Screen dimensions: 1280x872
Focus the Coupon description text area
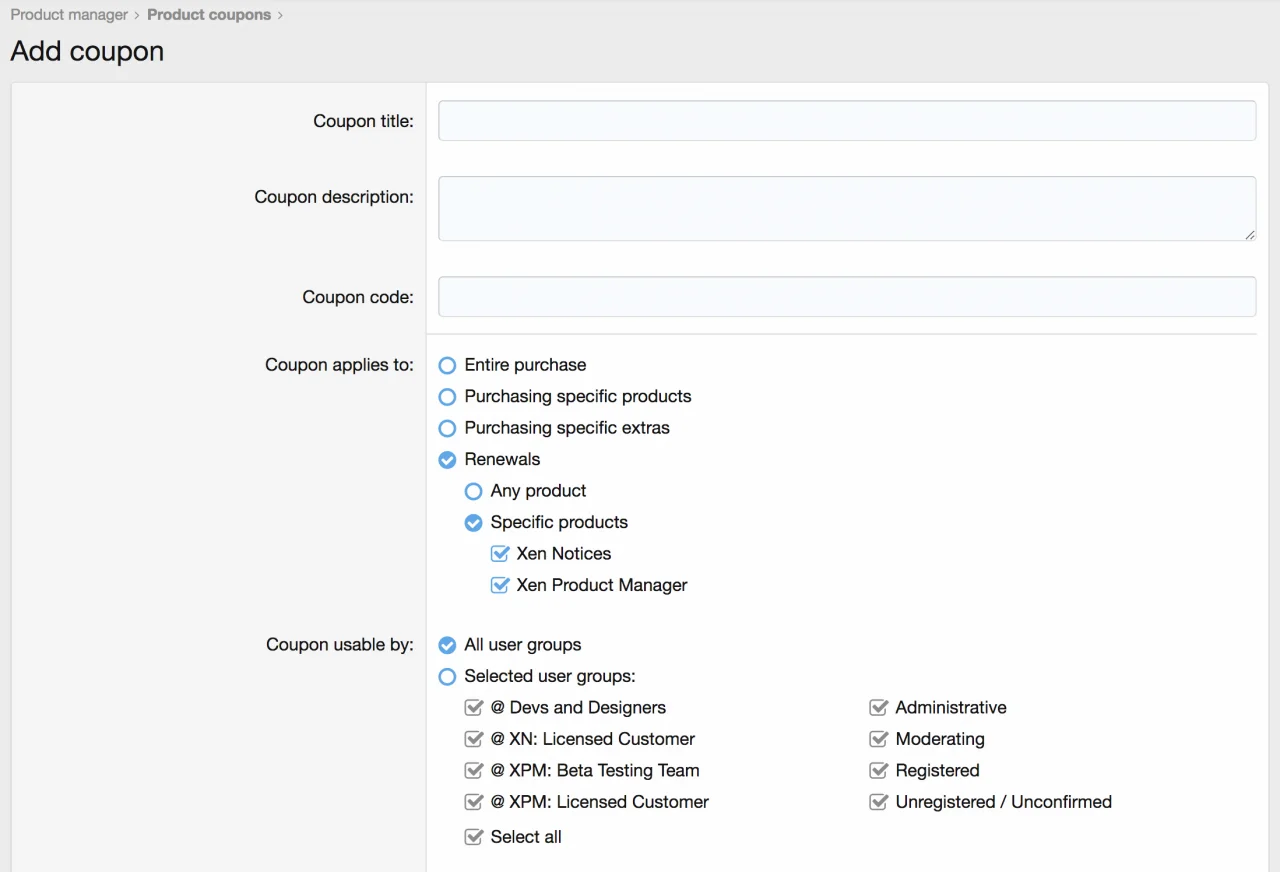(846, 208)
